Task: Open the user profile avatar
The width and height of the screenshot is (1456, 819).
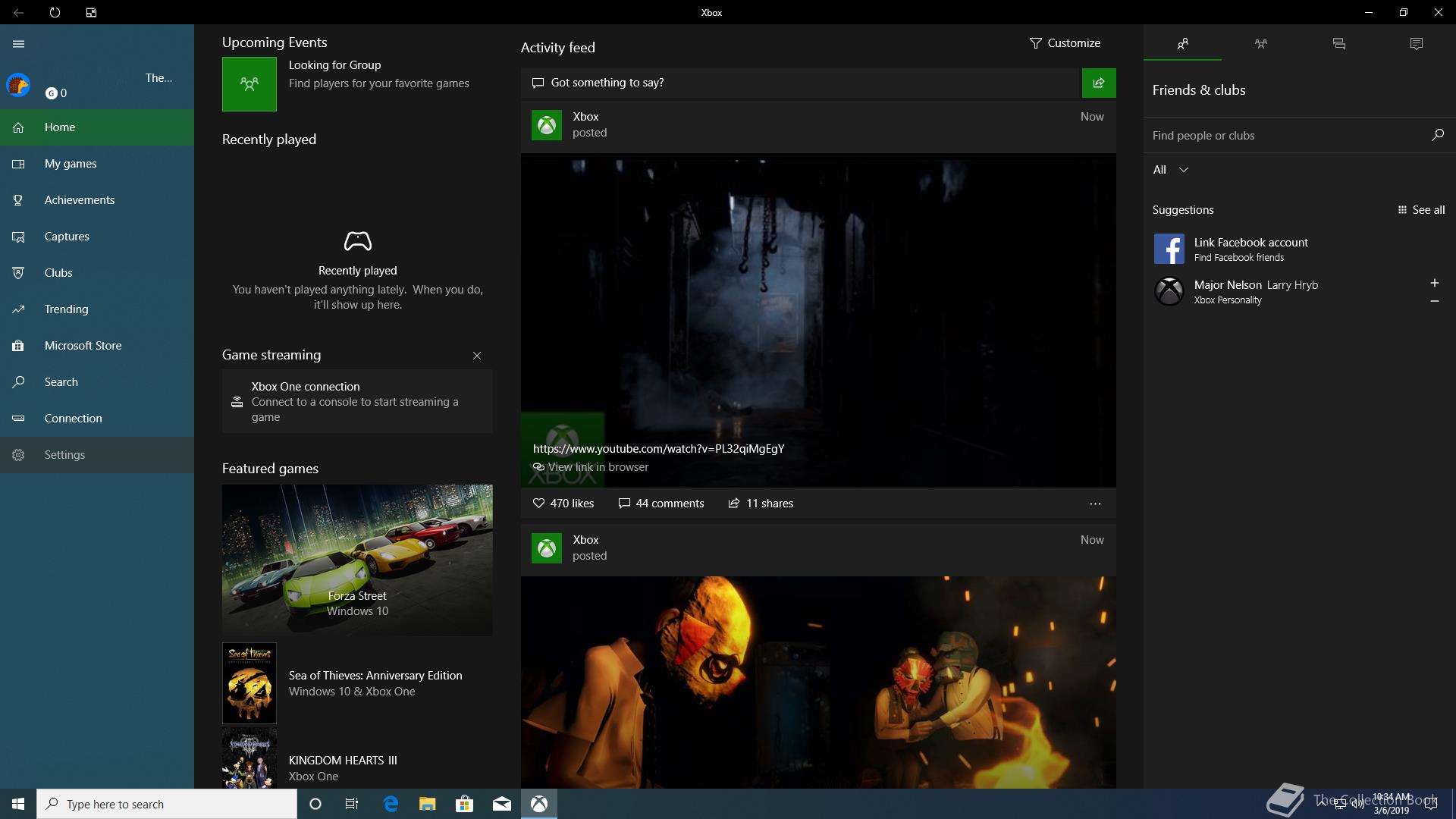Action: tap(18, 85)
